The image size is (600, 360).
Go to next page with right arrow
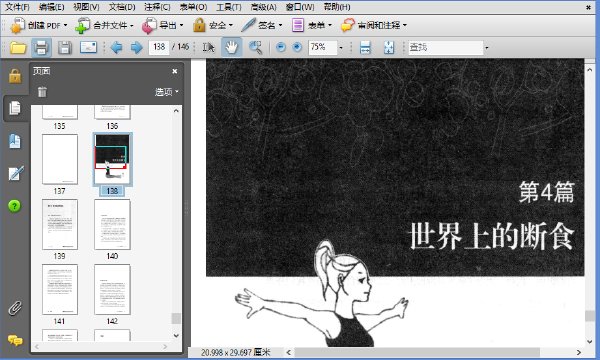(x=136, y=47)
